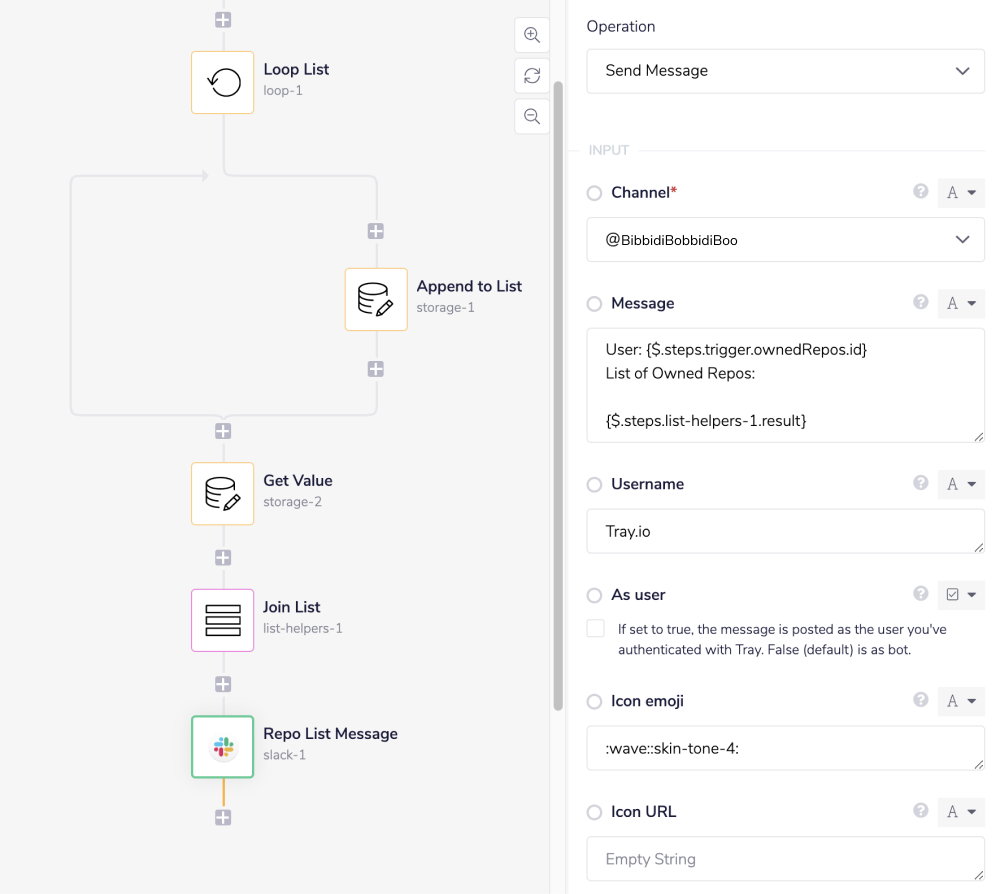1000x894 pixels.
Task: Select the Channel field radio circle
Action: coord(594,192)
